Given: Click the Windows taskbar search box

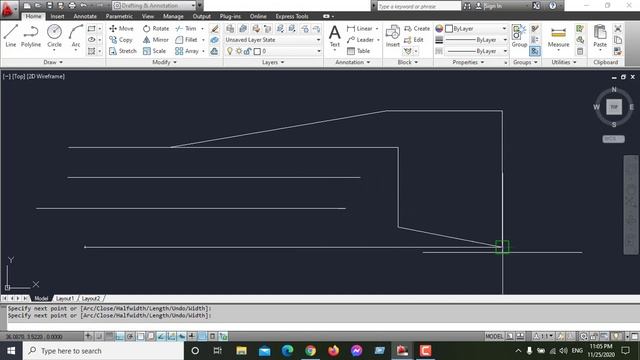Looking at the screenshot, I should (103, 351).
